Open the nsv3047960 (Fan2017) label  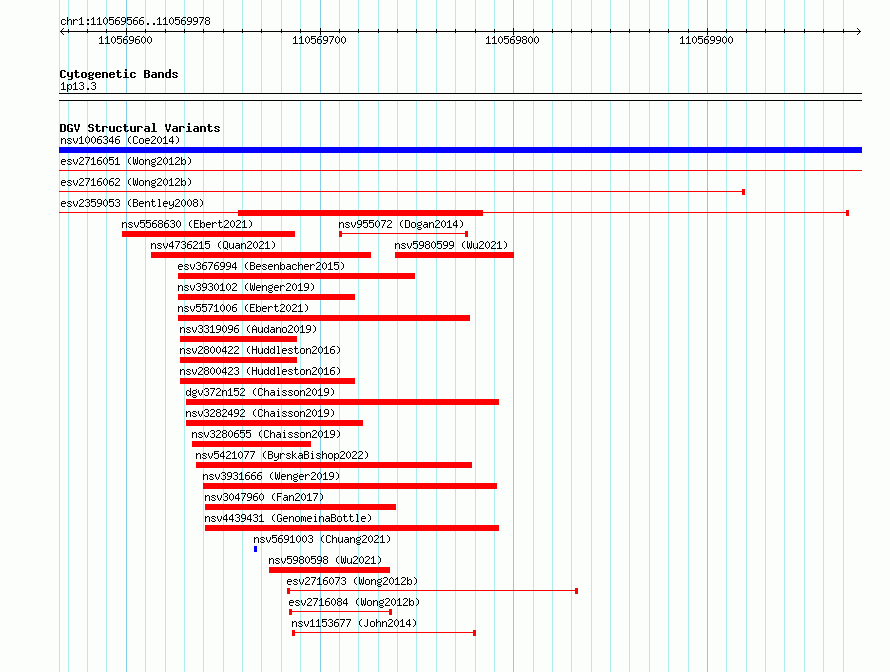[x=264, y=497]
